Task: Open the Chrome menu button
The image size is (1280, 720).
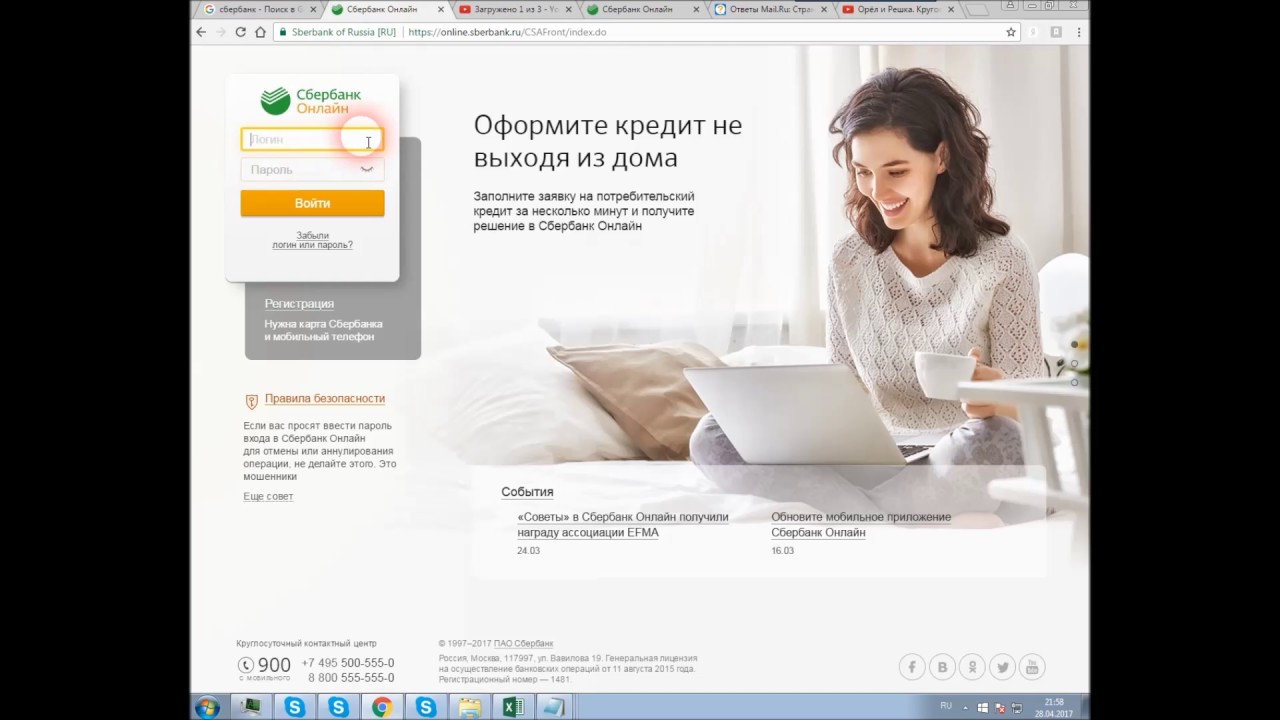Action: (1078, 32)
